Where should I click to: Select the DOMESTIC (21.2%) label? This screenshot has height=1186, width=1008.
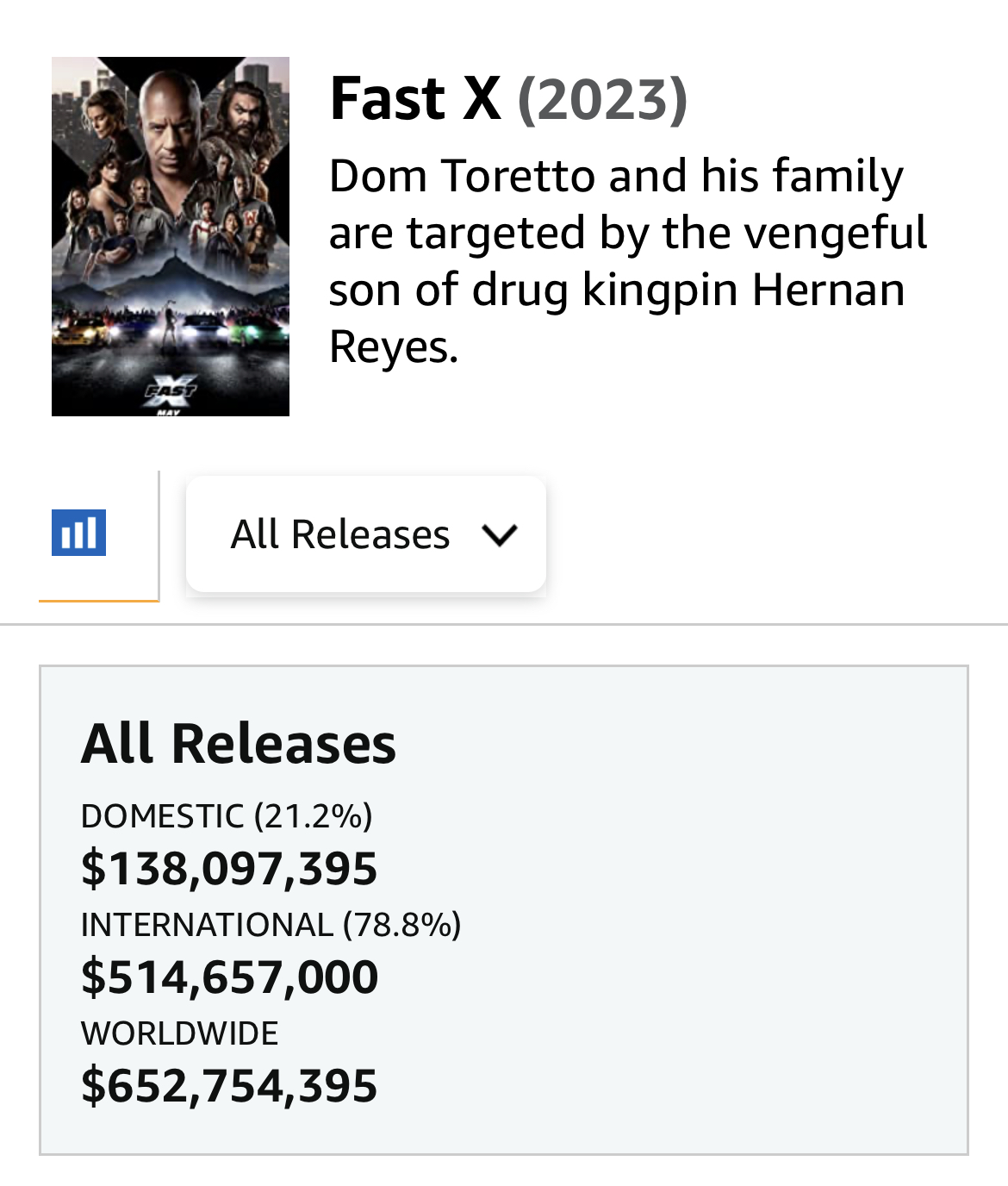click(x=227, y=815)
